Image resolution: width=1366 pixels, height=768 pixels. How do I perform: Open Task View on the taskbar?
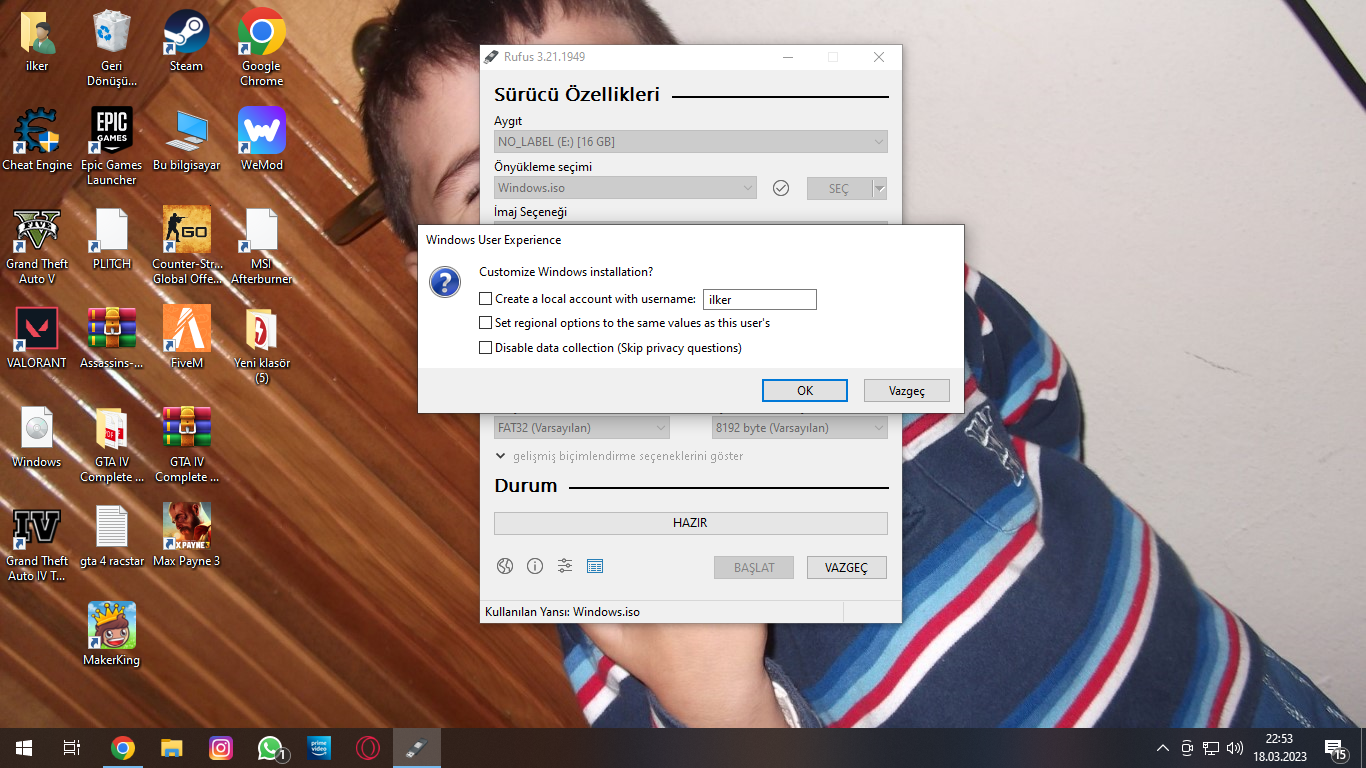click(72, 748)
